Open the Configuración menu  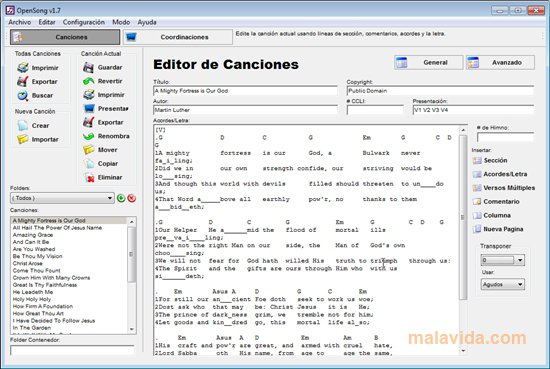click(83, 22)
